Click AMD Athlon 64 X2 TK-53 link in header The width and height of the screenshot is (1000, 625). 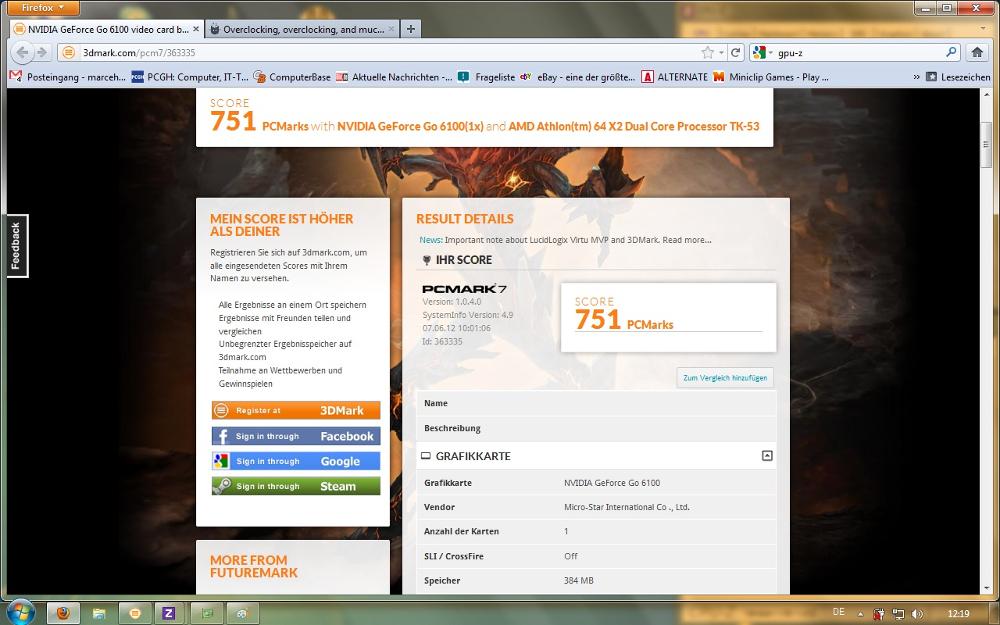[634, 126]
